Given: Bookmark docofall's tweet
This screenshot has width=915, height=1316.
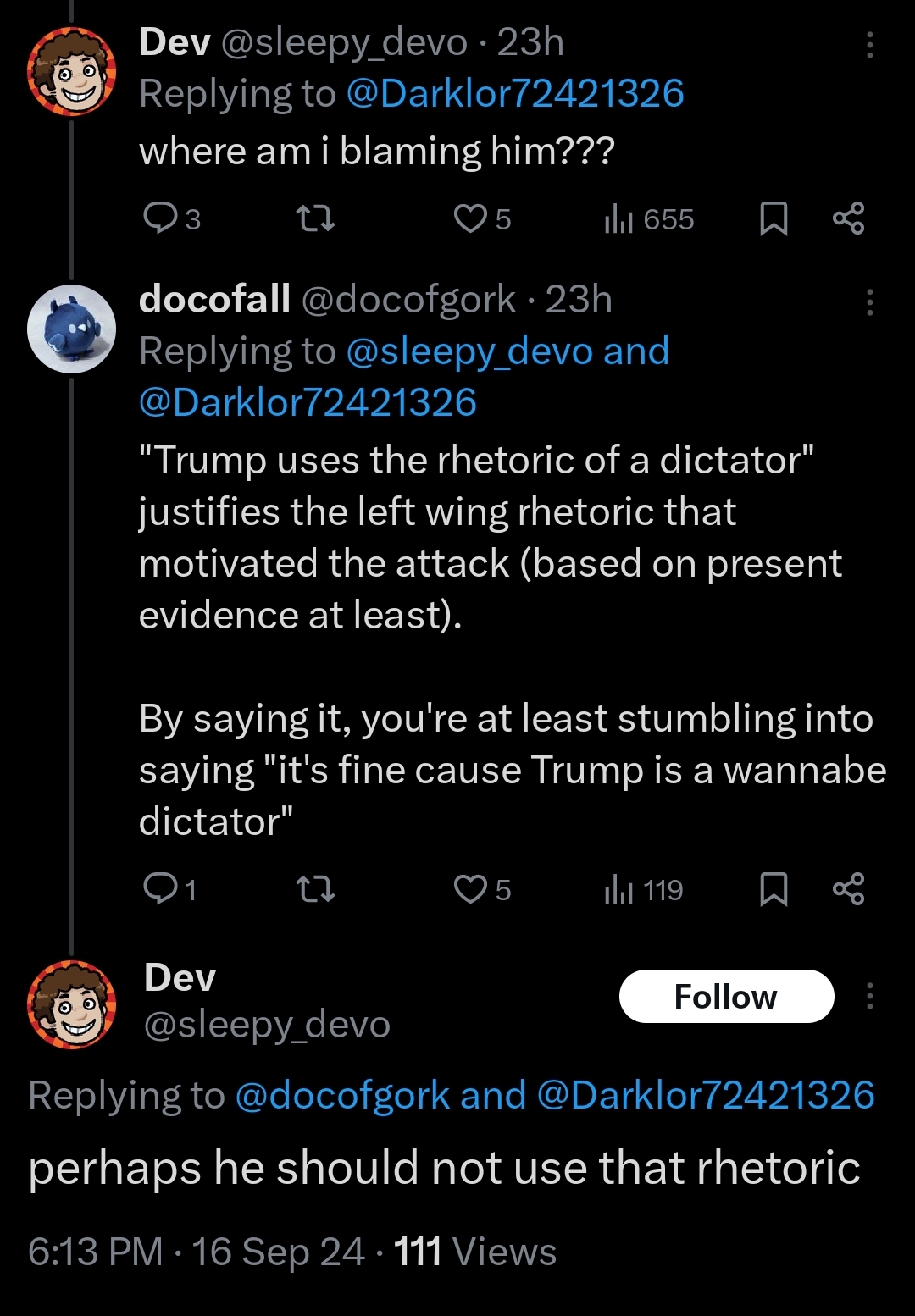Looking at the screenshot, I should pos(773,889).
